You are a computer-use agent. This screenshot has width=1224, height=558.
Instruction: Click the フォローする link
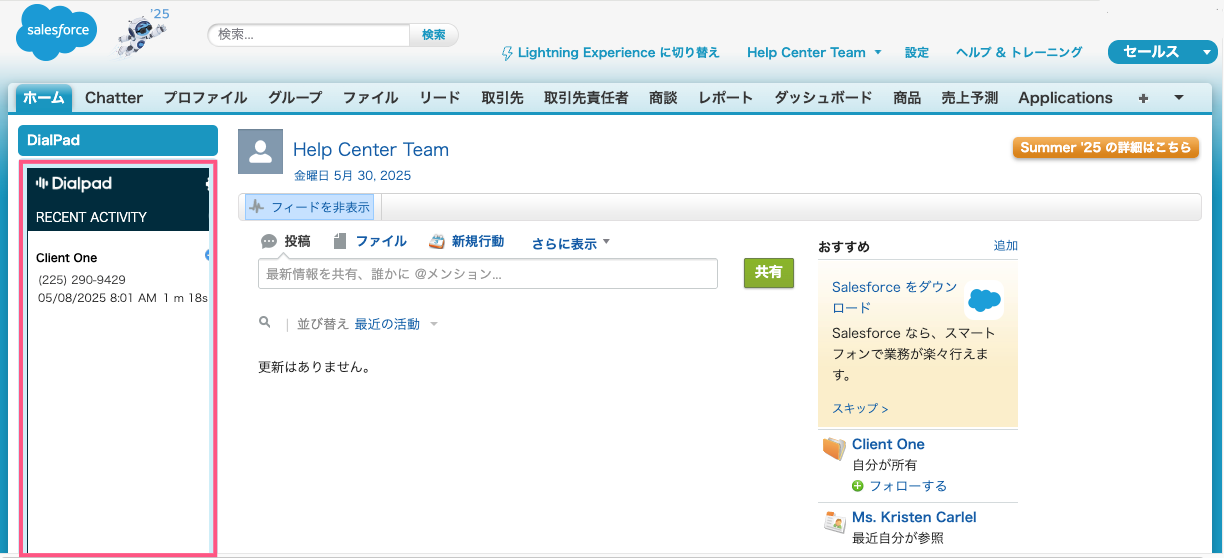point(908,486)
